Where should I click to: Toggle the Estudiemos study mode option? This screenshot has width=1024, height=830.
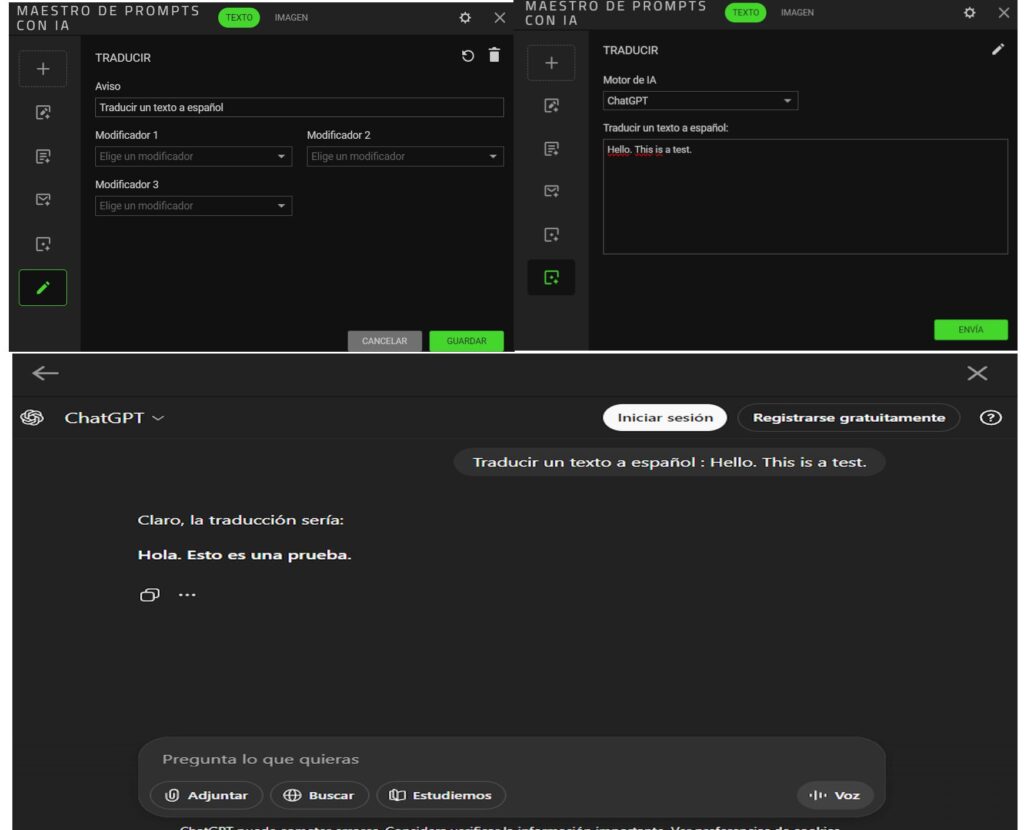441,795
